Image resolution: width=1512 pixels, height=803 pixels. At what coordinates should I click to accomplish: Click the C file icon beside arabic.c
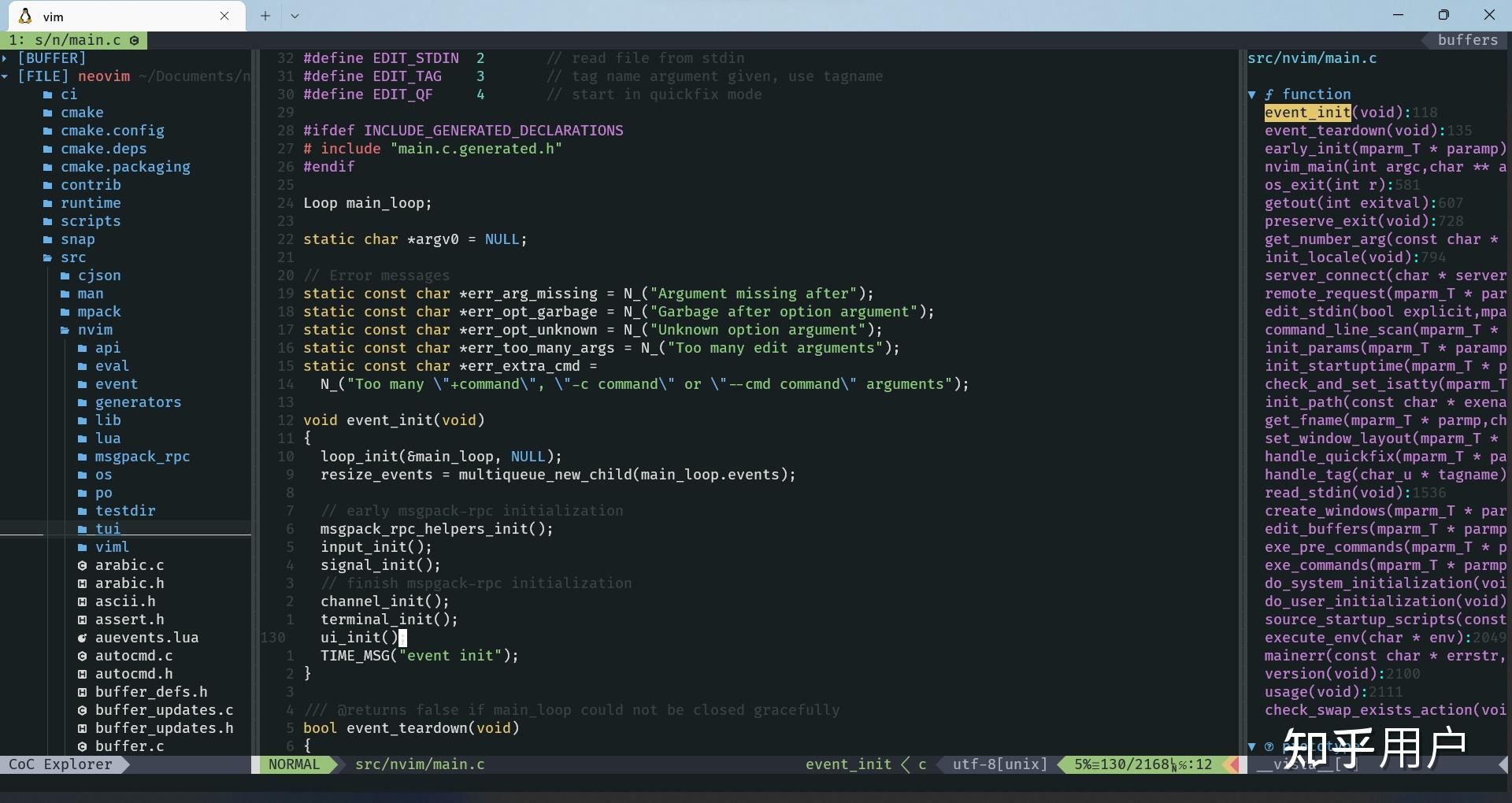click(x=82, y=565)
